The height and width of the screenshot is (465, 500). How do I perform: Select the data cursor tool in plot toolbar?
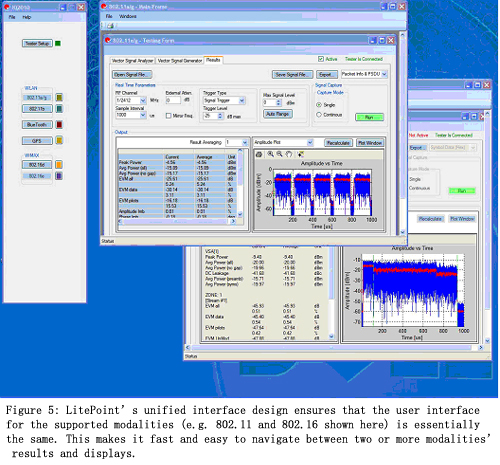pos(300,154)
